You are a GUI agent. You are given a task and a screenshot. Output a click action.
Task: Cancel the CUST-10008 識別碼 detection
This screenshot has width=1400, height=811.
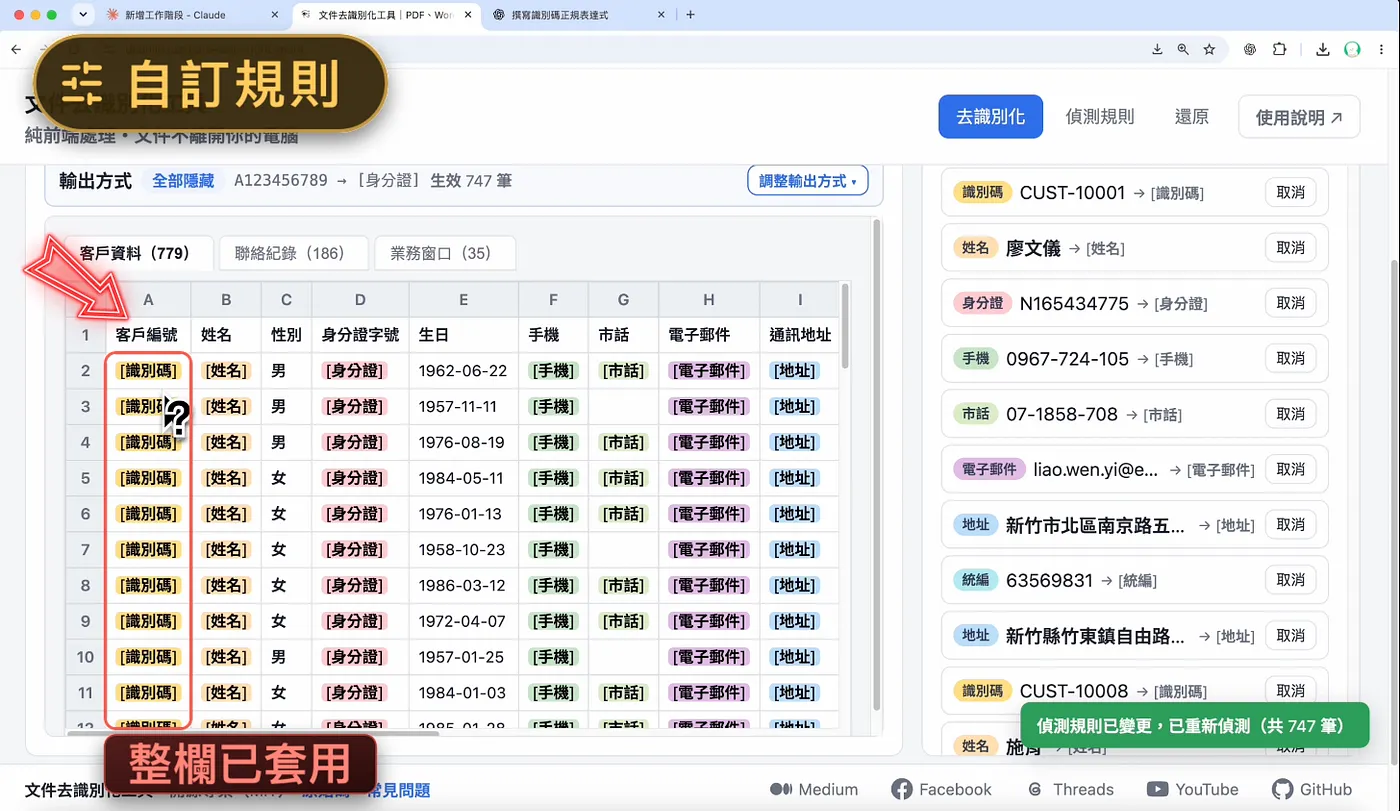tap(1291, 691)
